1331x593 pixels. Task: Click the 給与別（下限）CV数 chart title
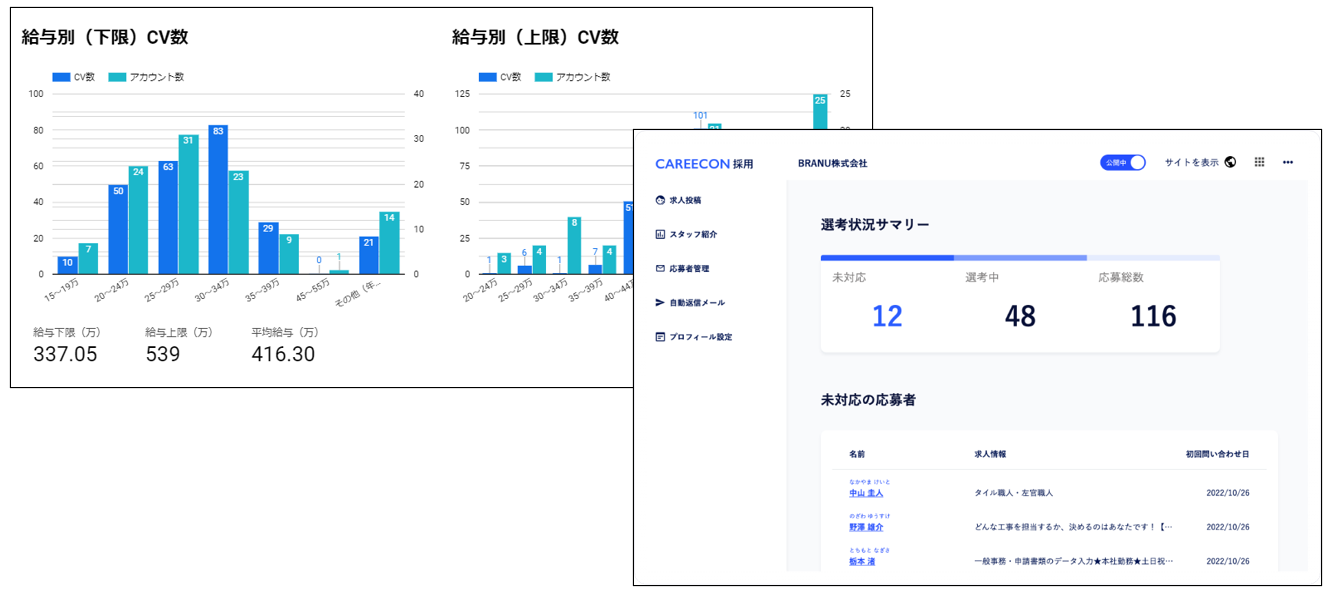tap(105, 37)
